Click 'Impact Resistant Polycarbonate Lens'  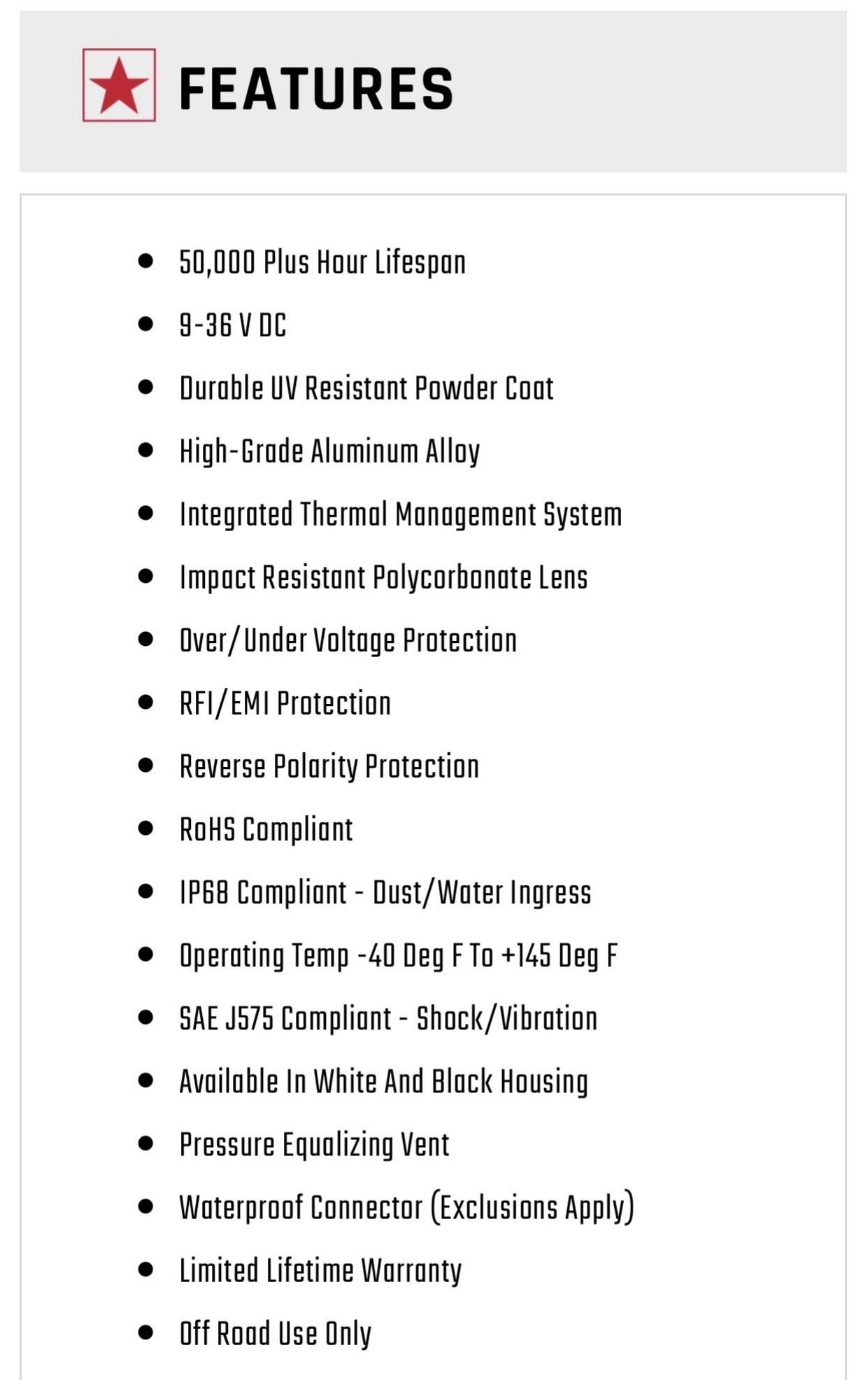coord(383,578)
